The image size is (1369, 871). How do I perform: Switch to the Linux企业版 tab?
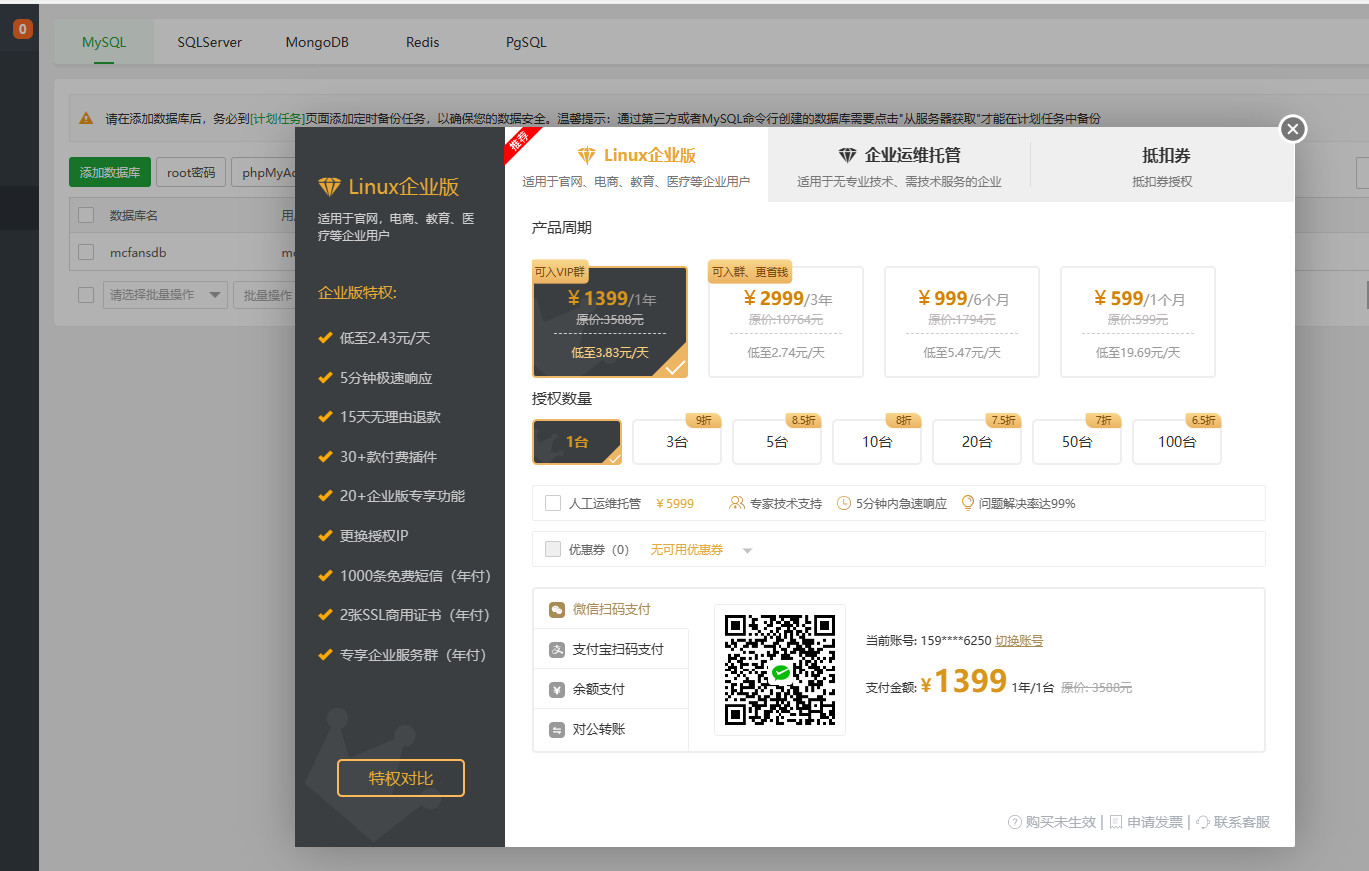point(636,166)
